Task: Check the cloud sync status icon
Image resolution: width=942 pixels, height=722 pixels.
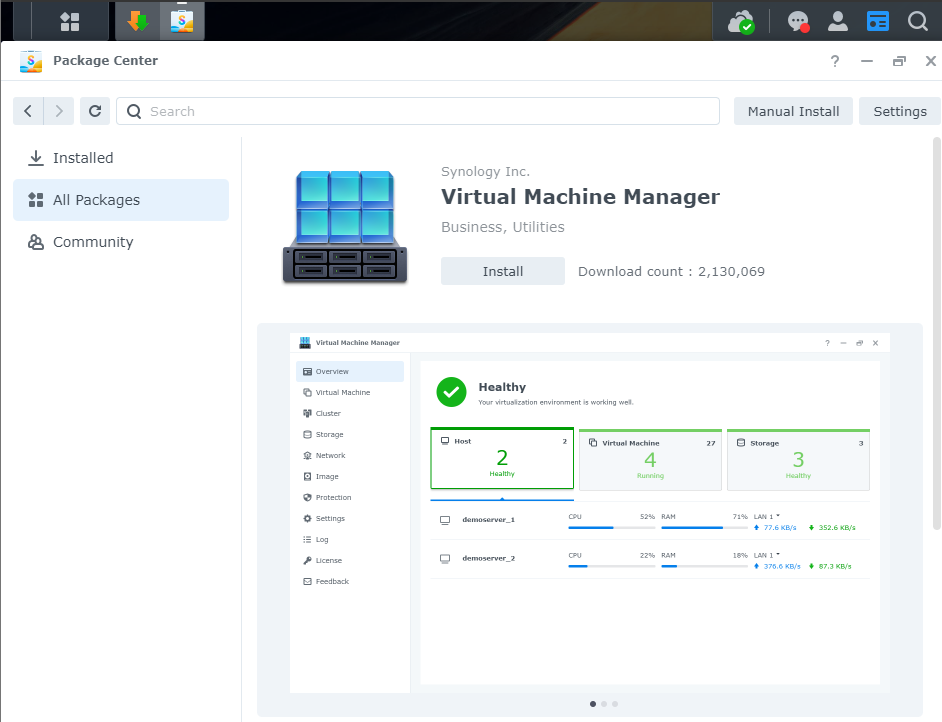Action: [741, 22]
